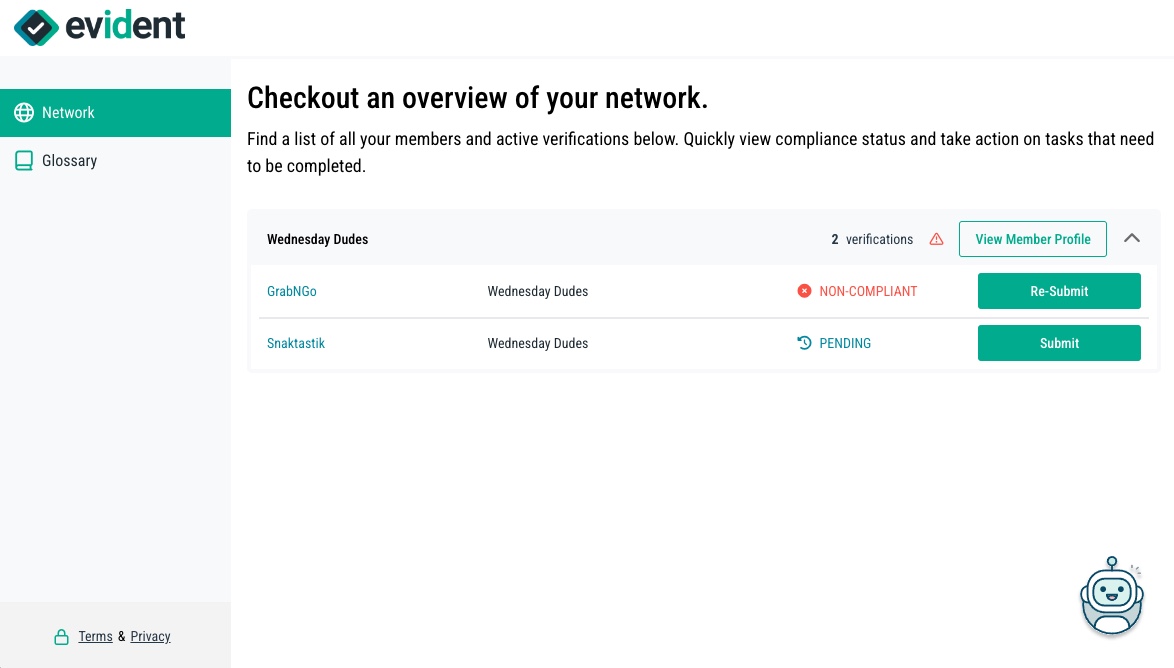Click the View Member Profile button

(x=1032, y=239)
